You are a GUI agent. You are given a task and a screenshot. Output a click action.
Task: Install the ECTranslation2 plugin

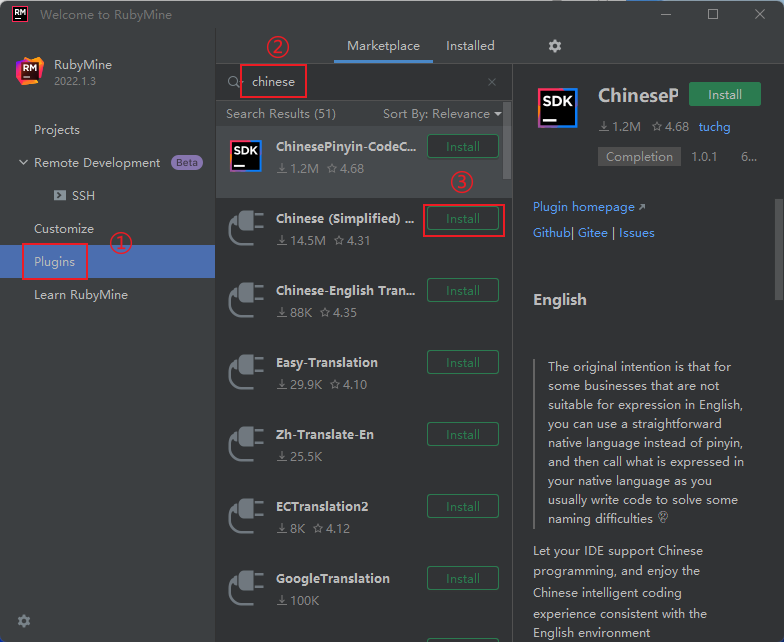[463, 506]
